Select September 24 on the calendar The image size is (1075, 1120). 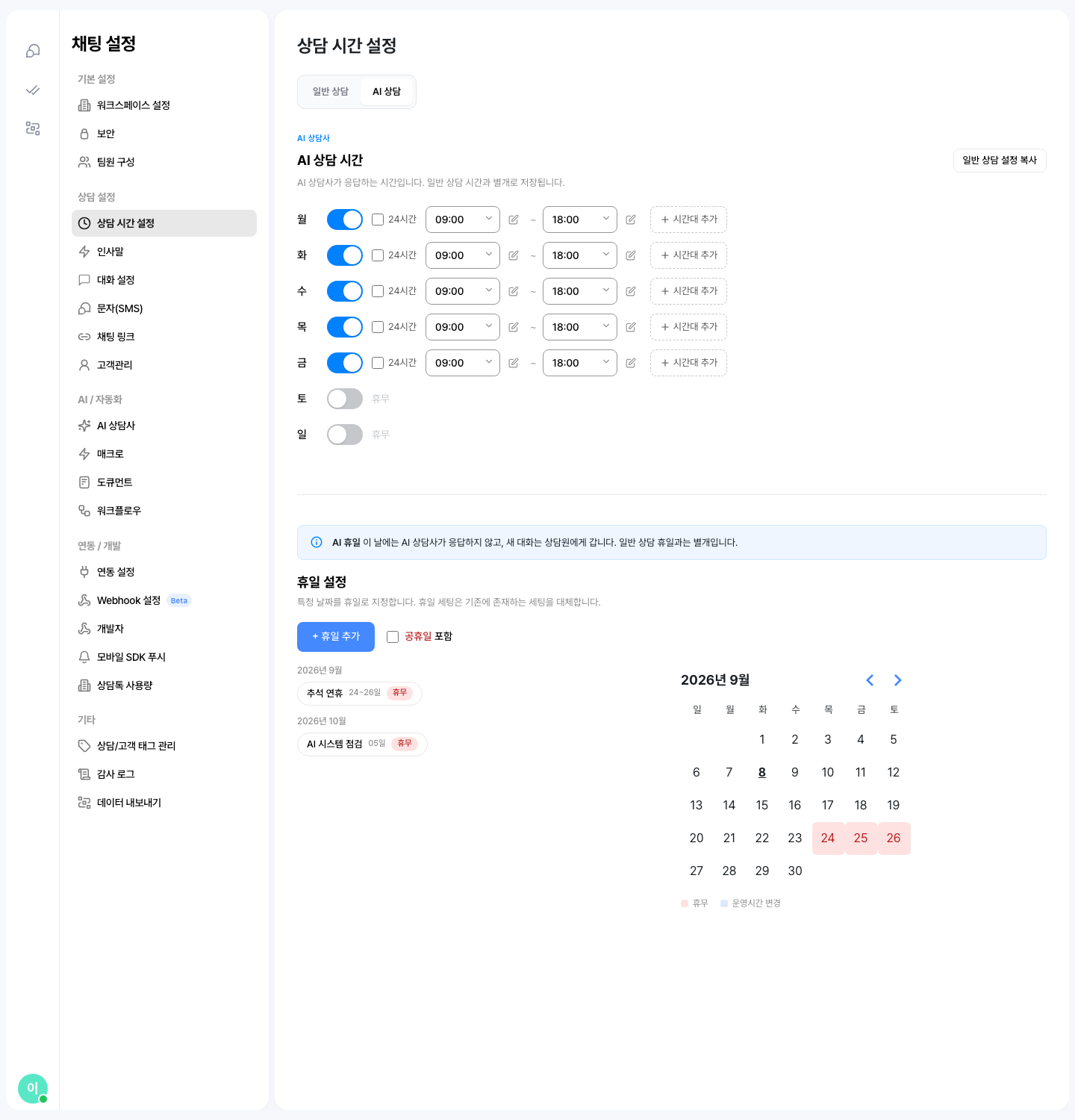pyautogui.click(x=828, y=839)
